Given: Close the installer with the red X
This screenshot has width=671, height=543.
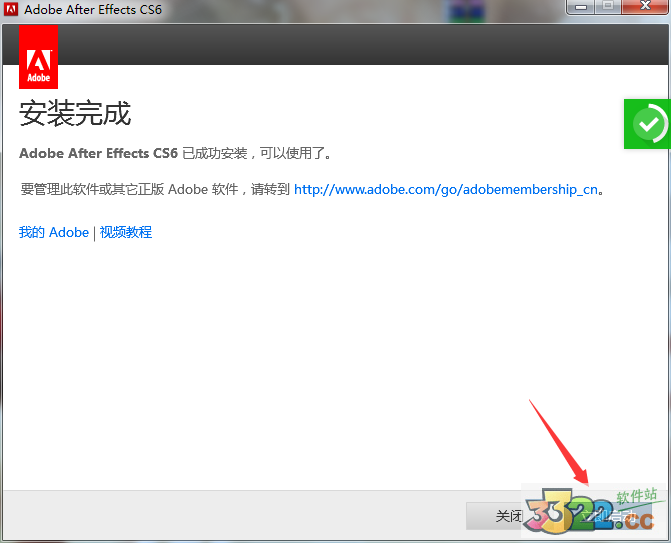Looking at the screenshot, I should tap(645, 7).
